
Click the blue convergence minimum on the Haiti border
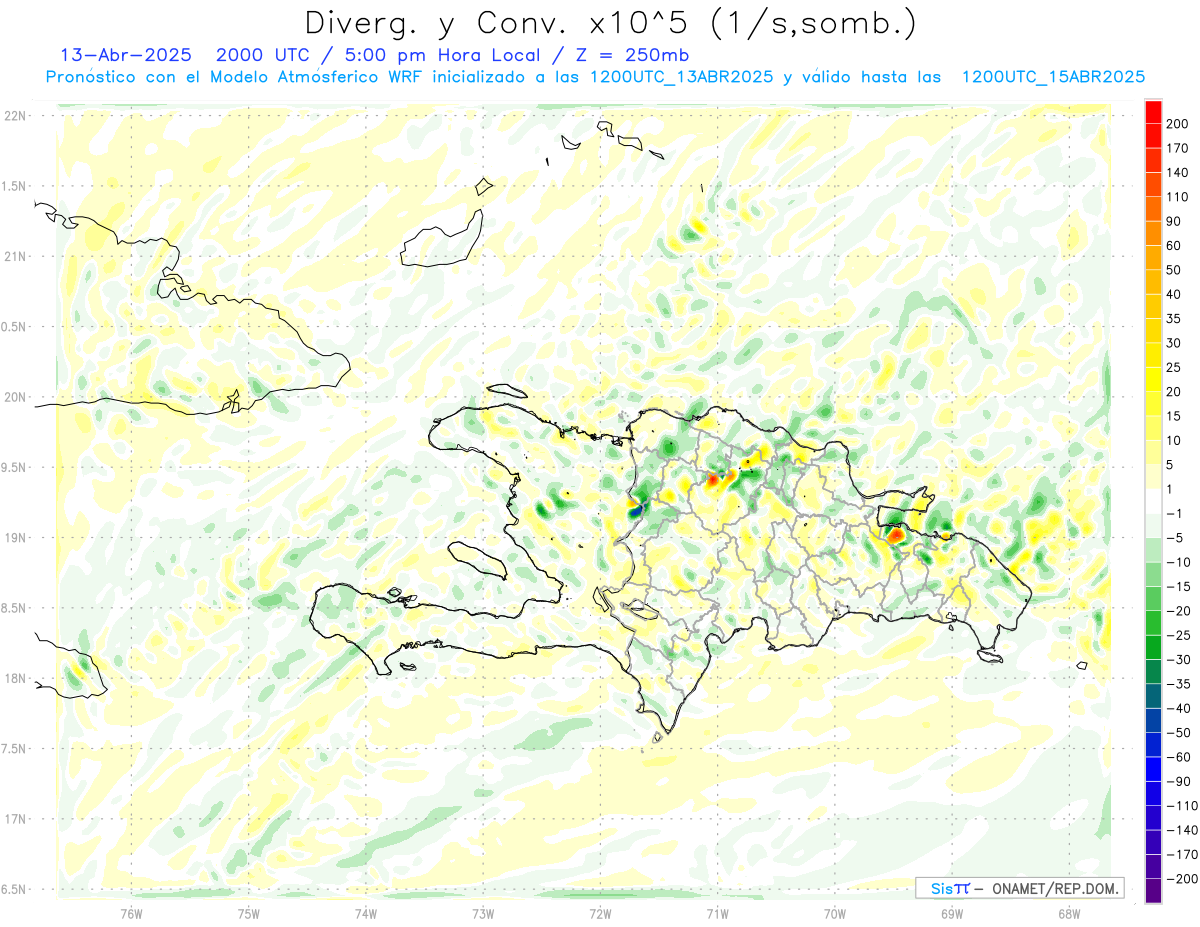tap(634, 511)
